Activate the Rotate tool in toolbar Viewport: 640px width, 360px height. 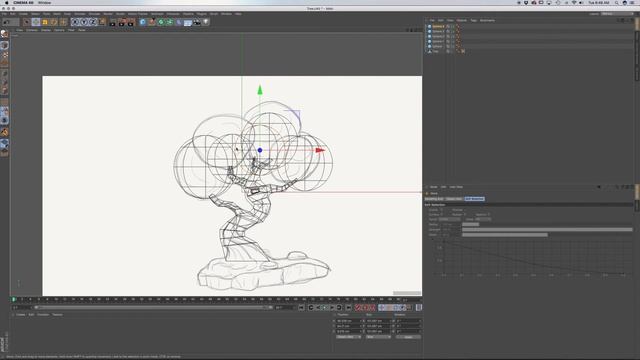pyautogui.click(x=54, y=22)
